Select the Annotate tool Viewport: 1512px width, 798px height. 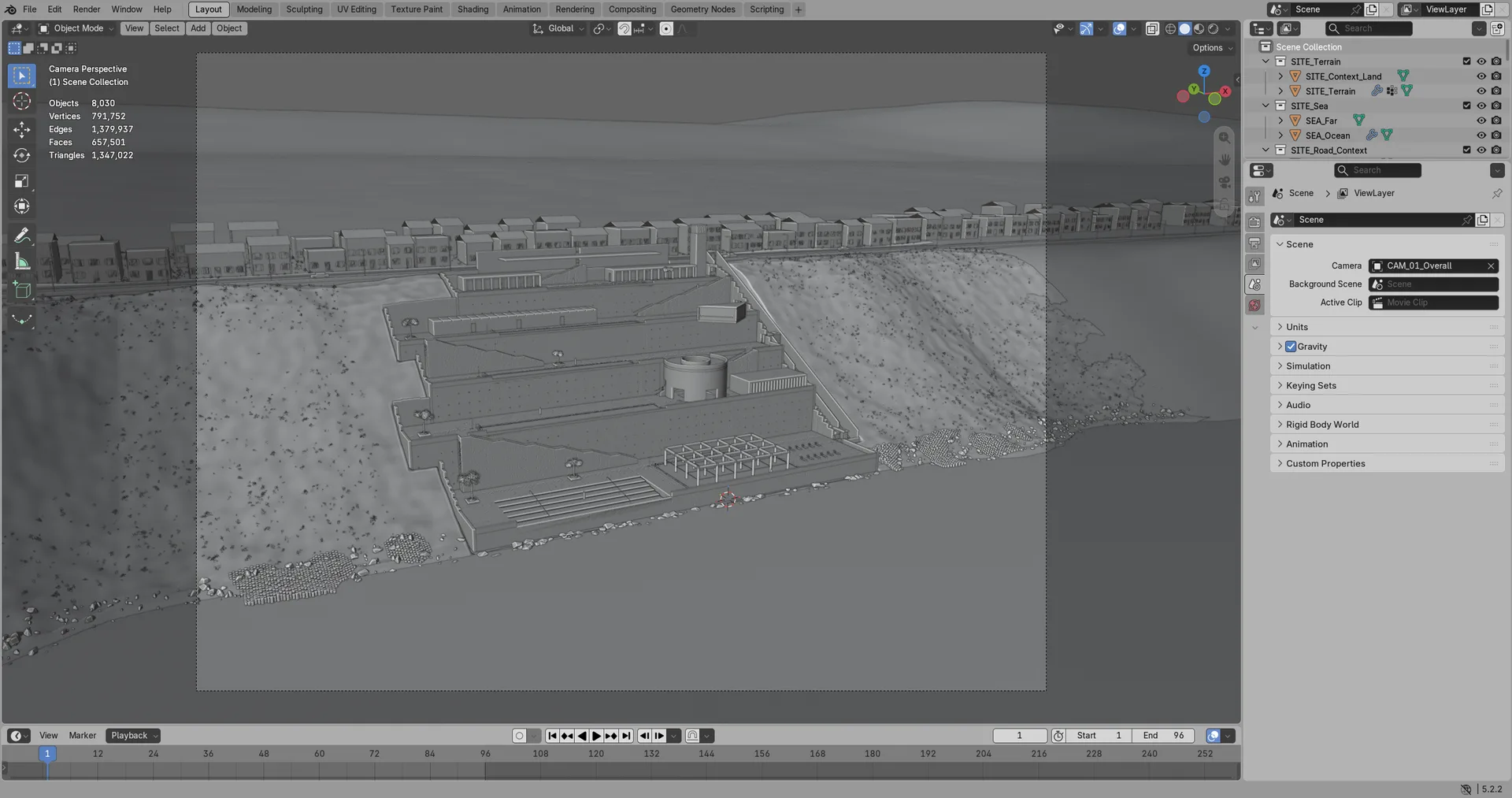[x=22, y=236]
